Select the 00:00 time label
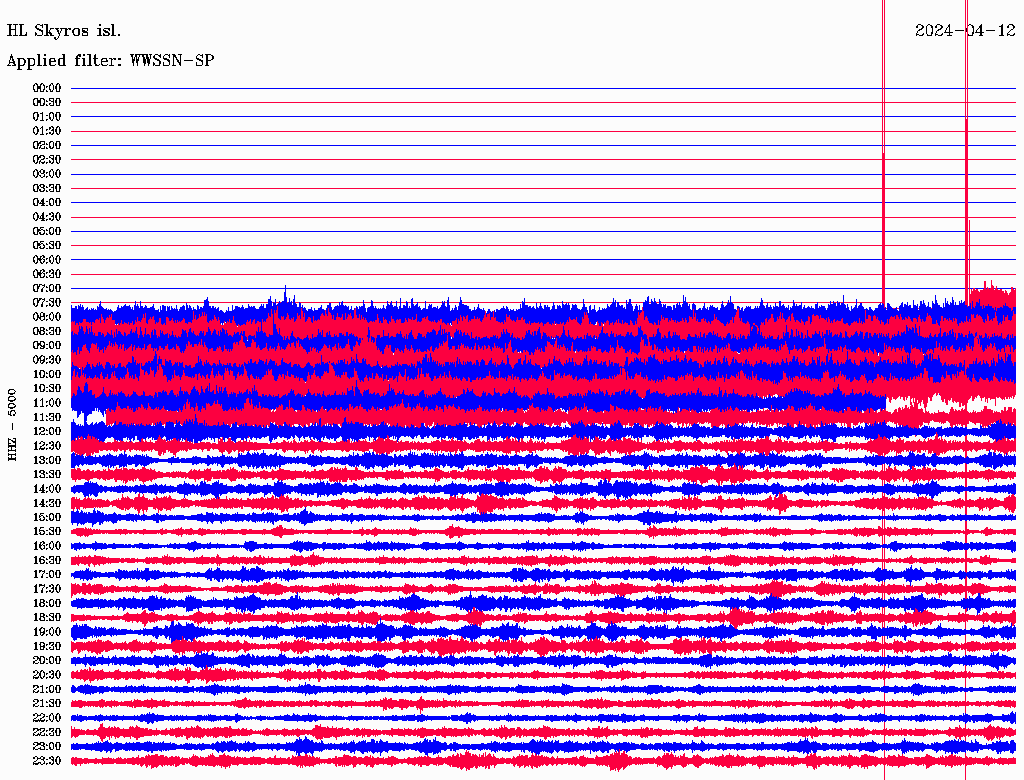The image size is (1024, 780). 47,88
